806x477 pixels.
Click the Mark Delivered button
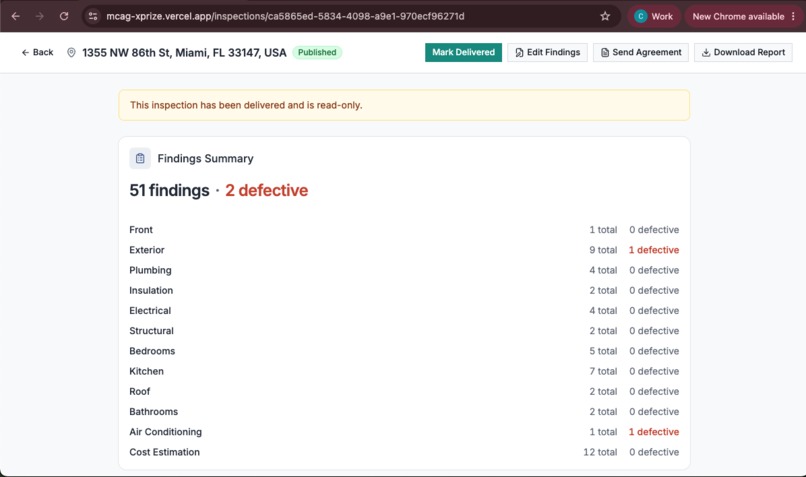(463, 52)
